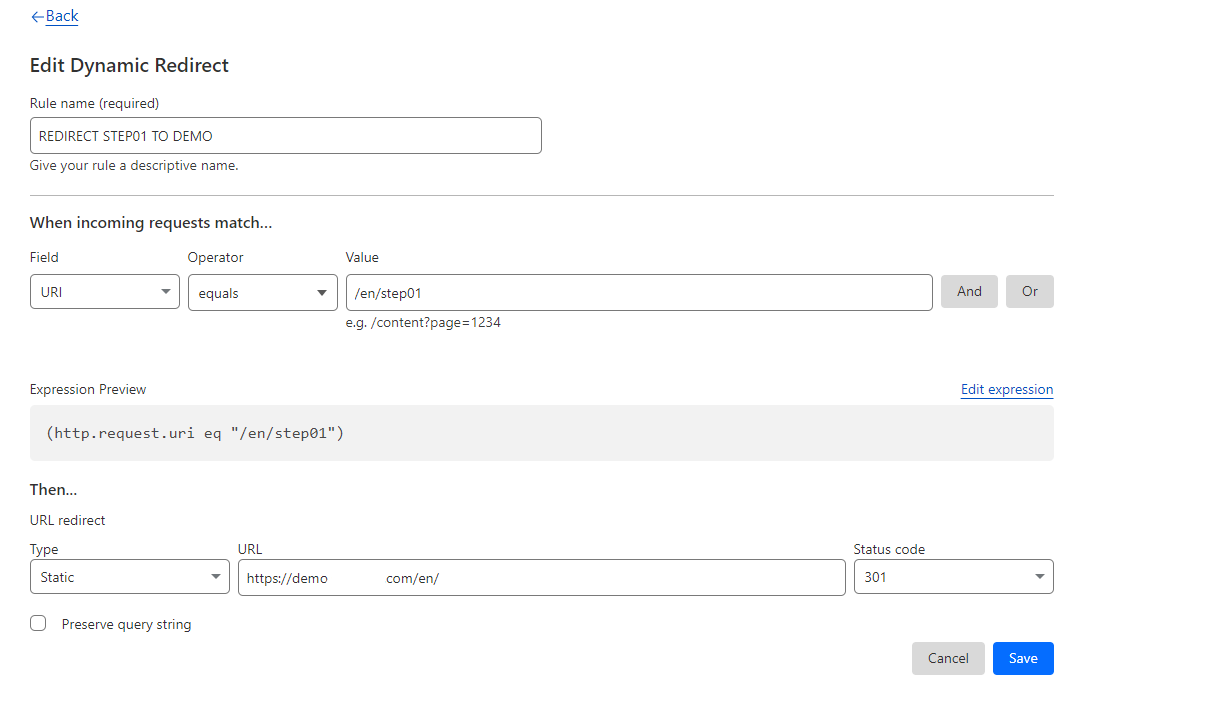1210x718 pixels.
Task: Expand the Operator dropdown showing equals
Action: tap(262, 292)
